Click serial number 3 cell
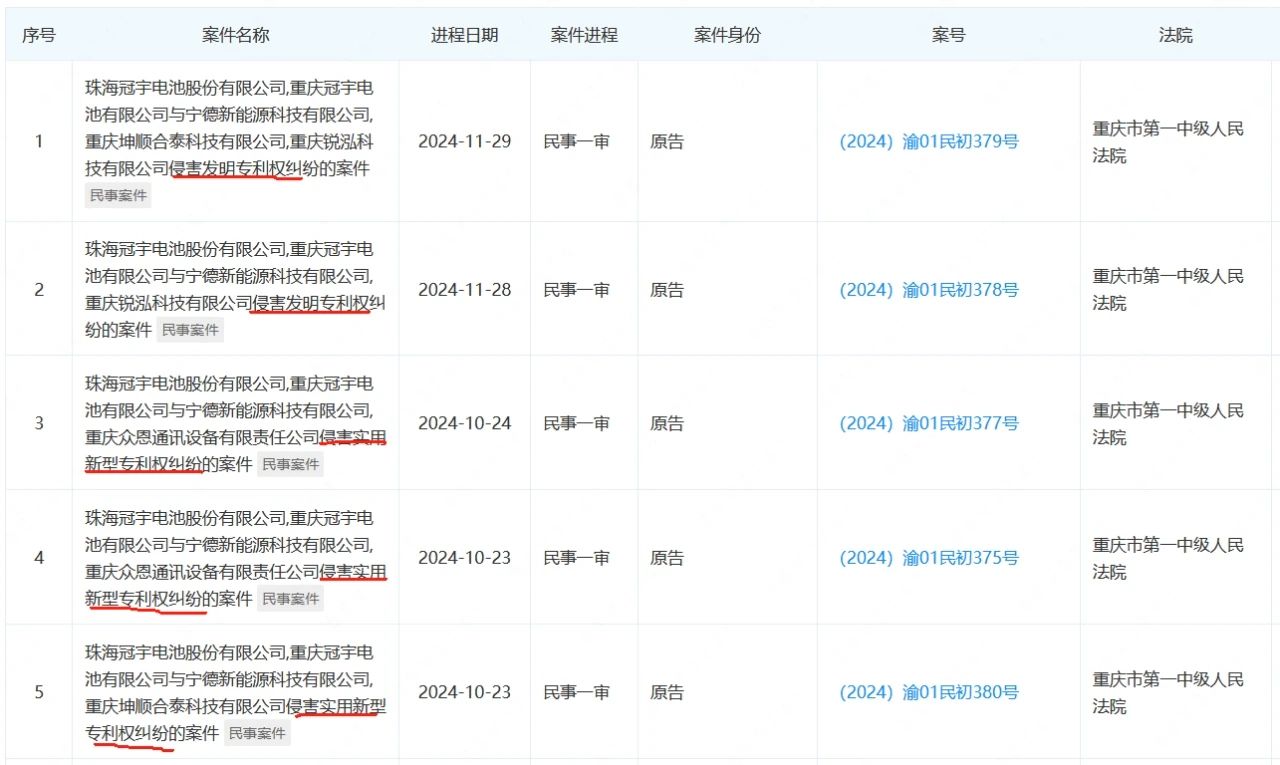Screen dimensions: 1280x765 coord(39,424)
